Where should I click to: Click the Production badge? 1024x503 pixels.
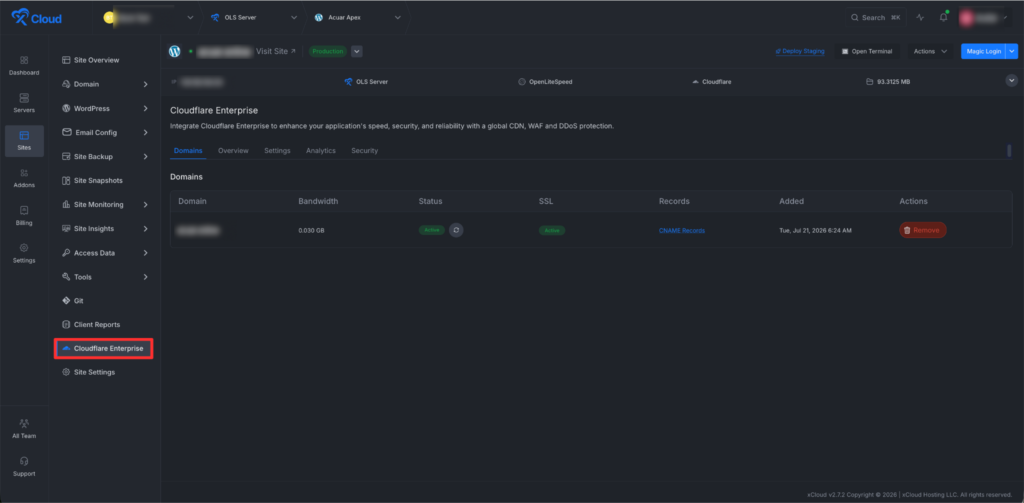[328, 51]
